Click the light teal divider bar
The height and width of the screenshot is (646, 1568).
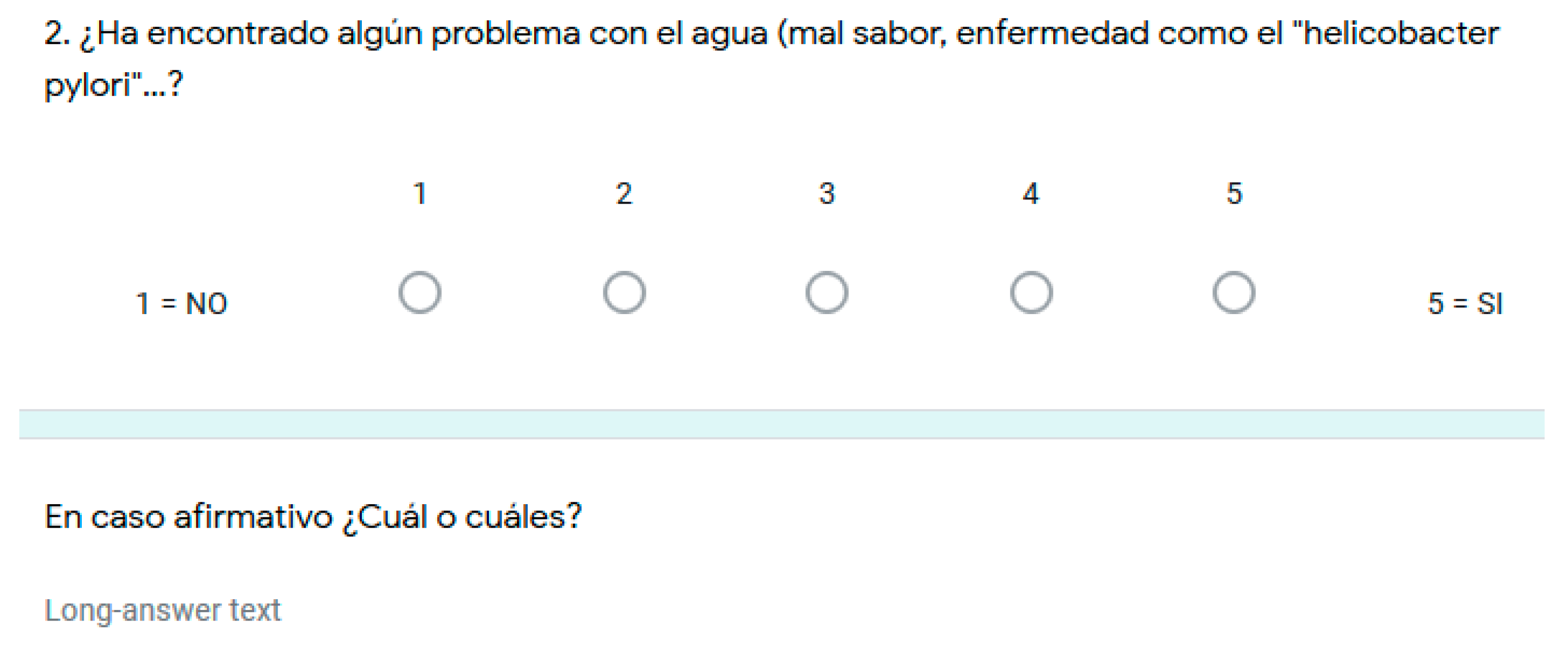coord(782,424)
